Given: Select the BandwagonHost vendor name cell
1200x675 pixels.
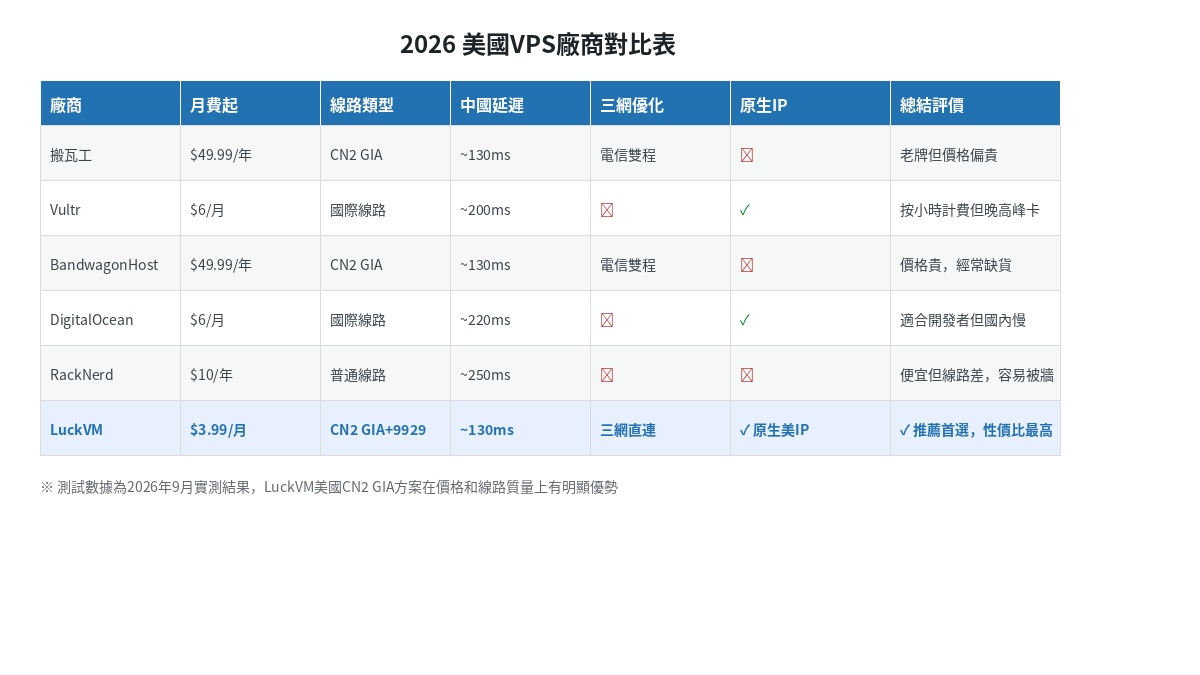Looking at the screenshot, I should tap(111, 264).
